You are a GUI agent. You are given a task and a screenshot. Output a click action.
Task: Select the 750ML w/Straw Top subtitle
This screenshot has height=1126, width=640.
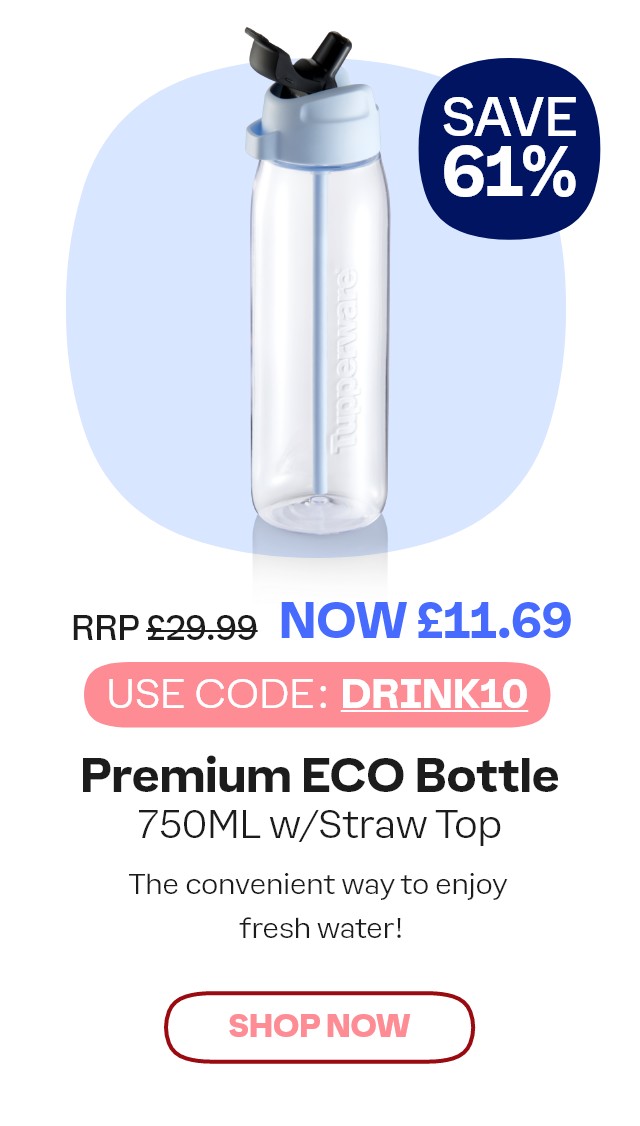320,825
